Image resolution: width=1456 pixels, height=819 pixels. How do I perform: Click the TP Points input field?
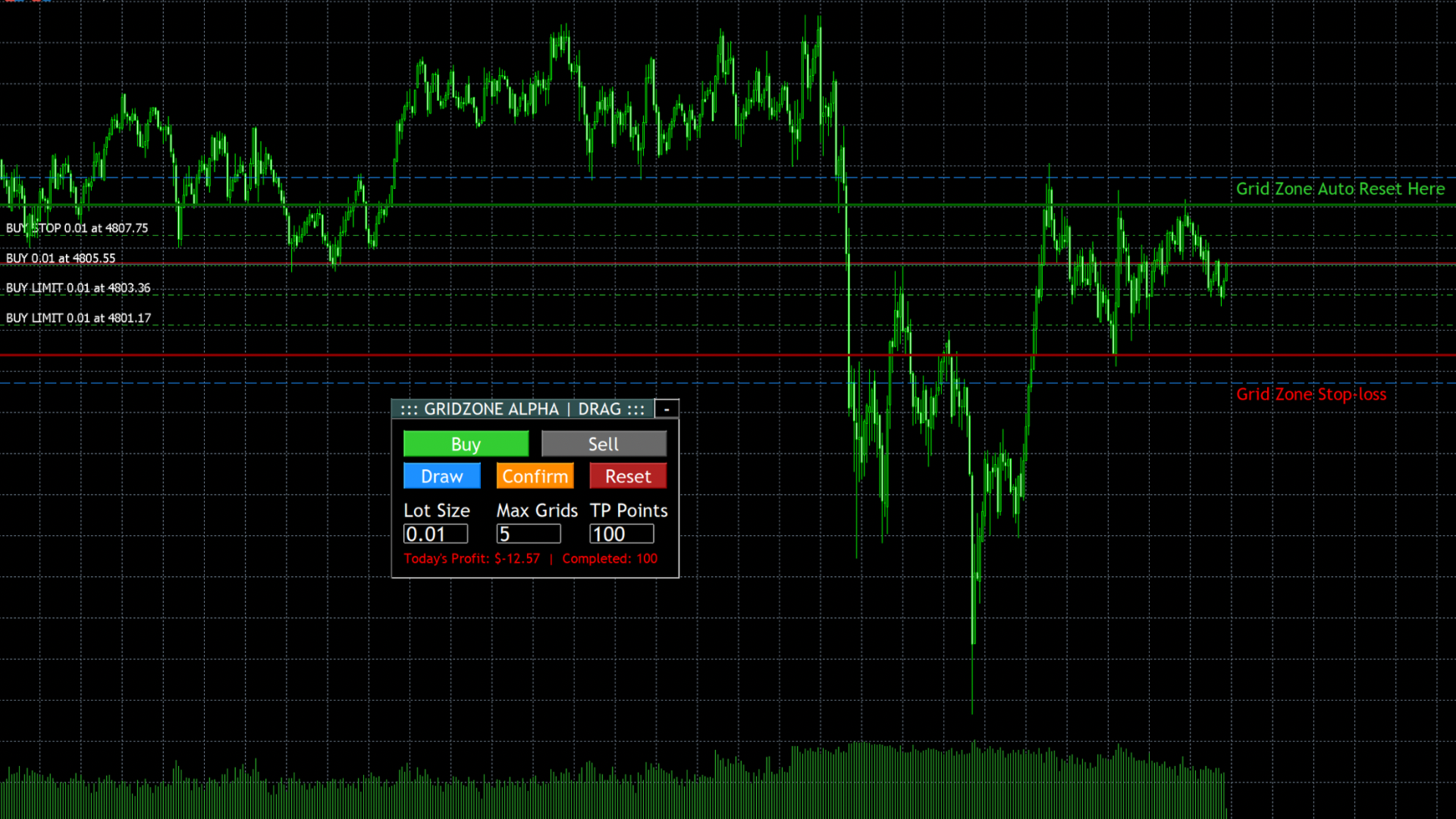[621, 534]
